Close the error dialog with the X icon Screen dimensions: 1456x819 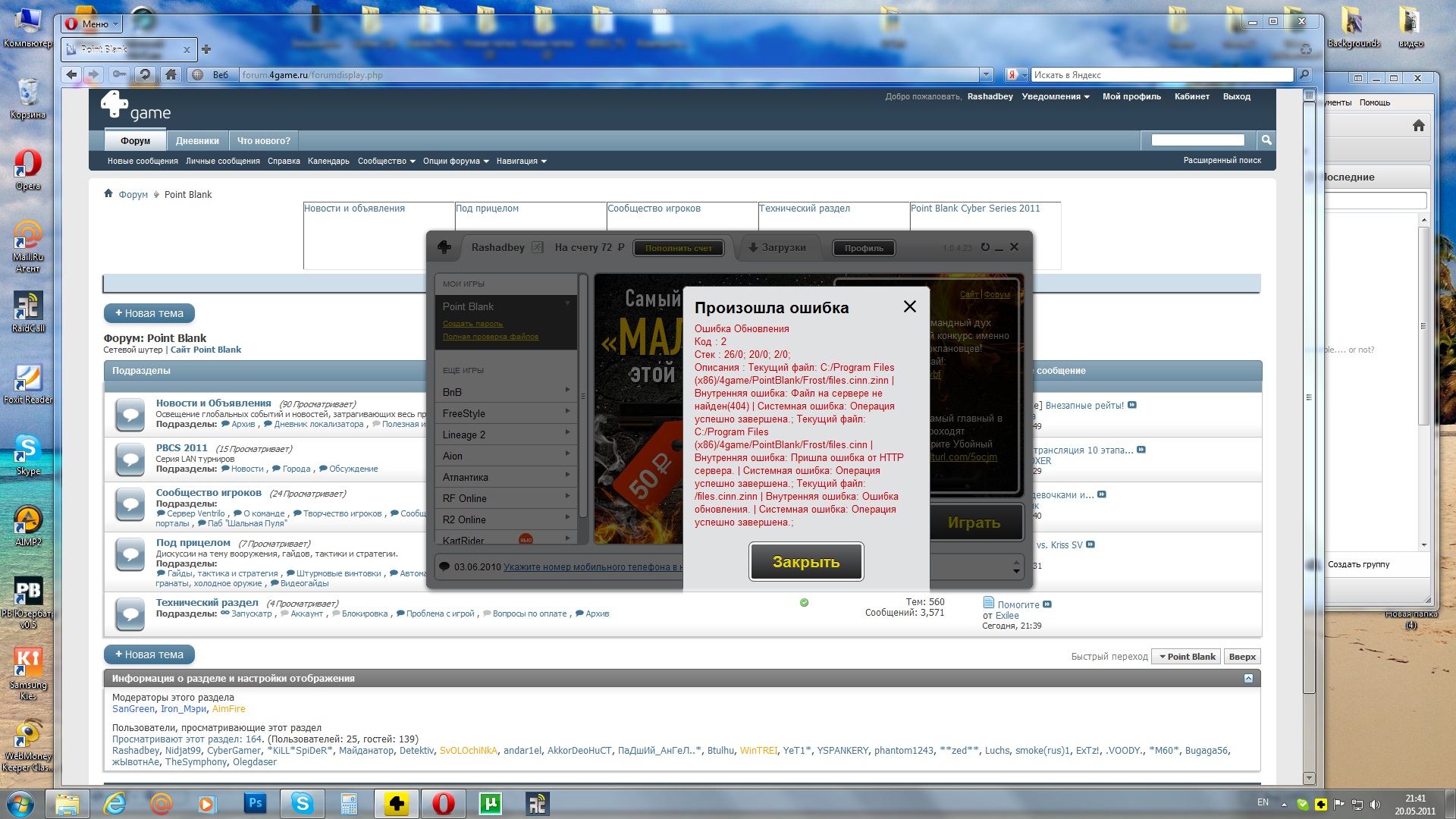909,306
